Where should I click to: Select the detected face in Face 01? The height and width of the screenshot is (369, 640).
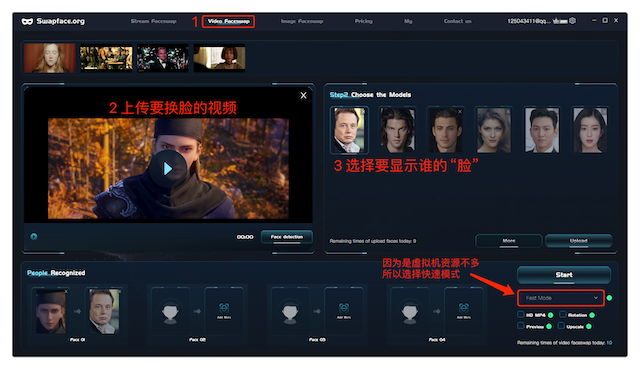pos(50,311)
